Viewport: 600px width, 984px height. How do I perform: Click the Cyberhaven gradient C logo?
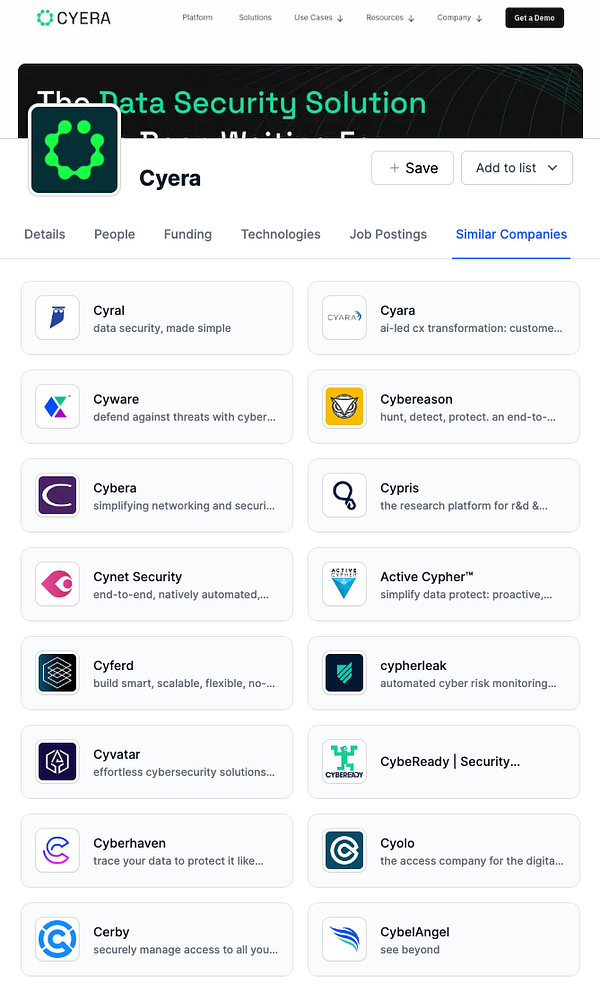pos(57,850)
